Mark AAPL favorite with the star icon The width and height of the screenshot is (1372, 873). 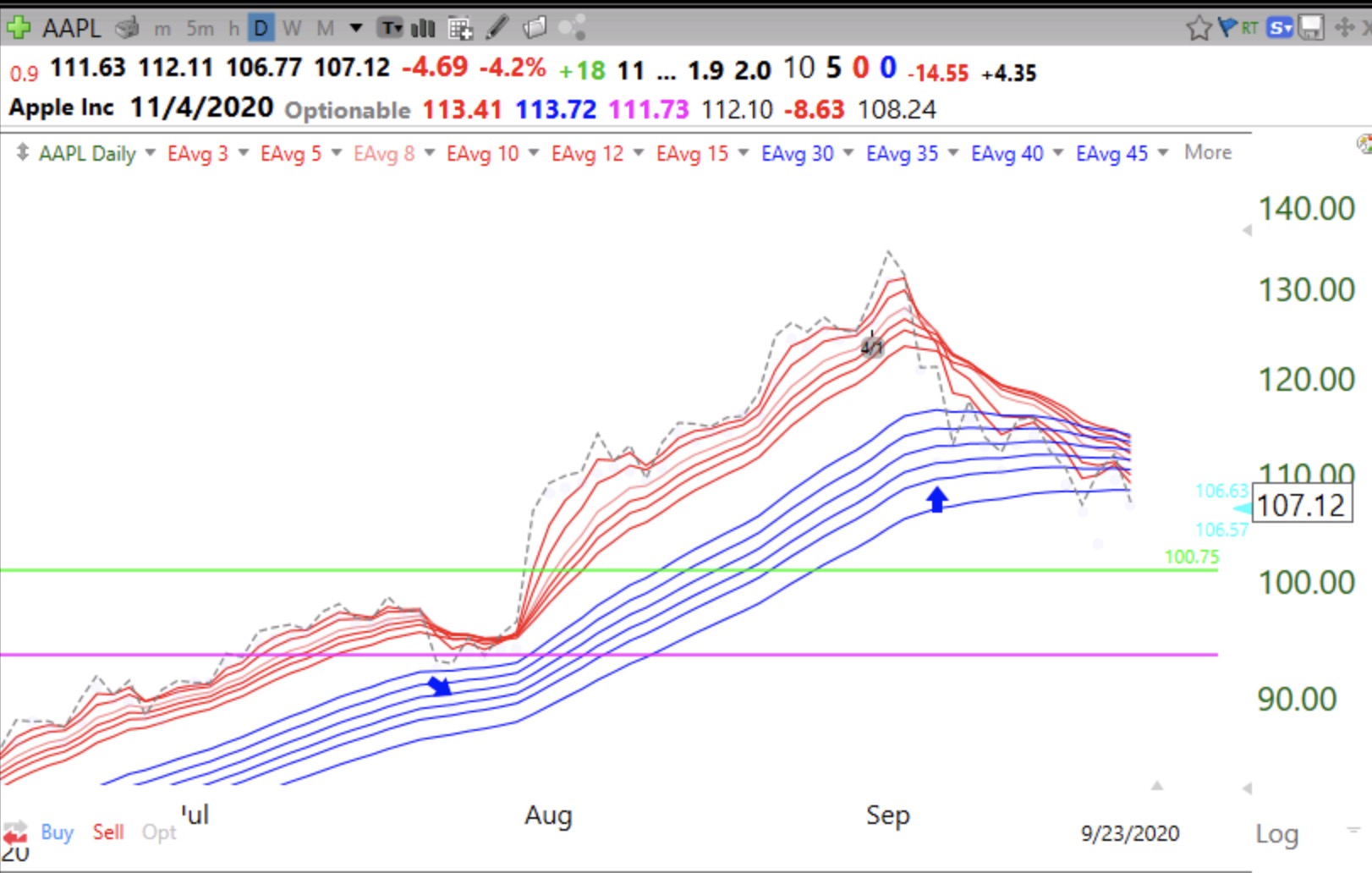[1198, 28]
